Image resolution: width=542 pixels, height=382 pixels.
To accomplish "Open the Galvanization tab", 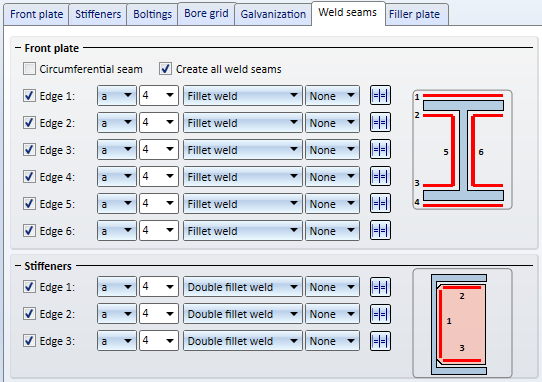I will tap(273, 14).
